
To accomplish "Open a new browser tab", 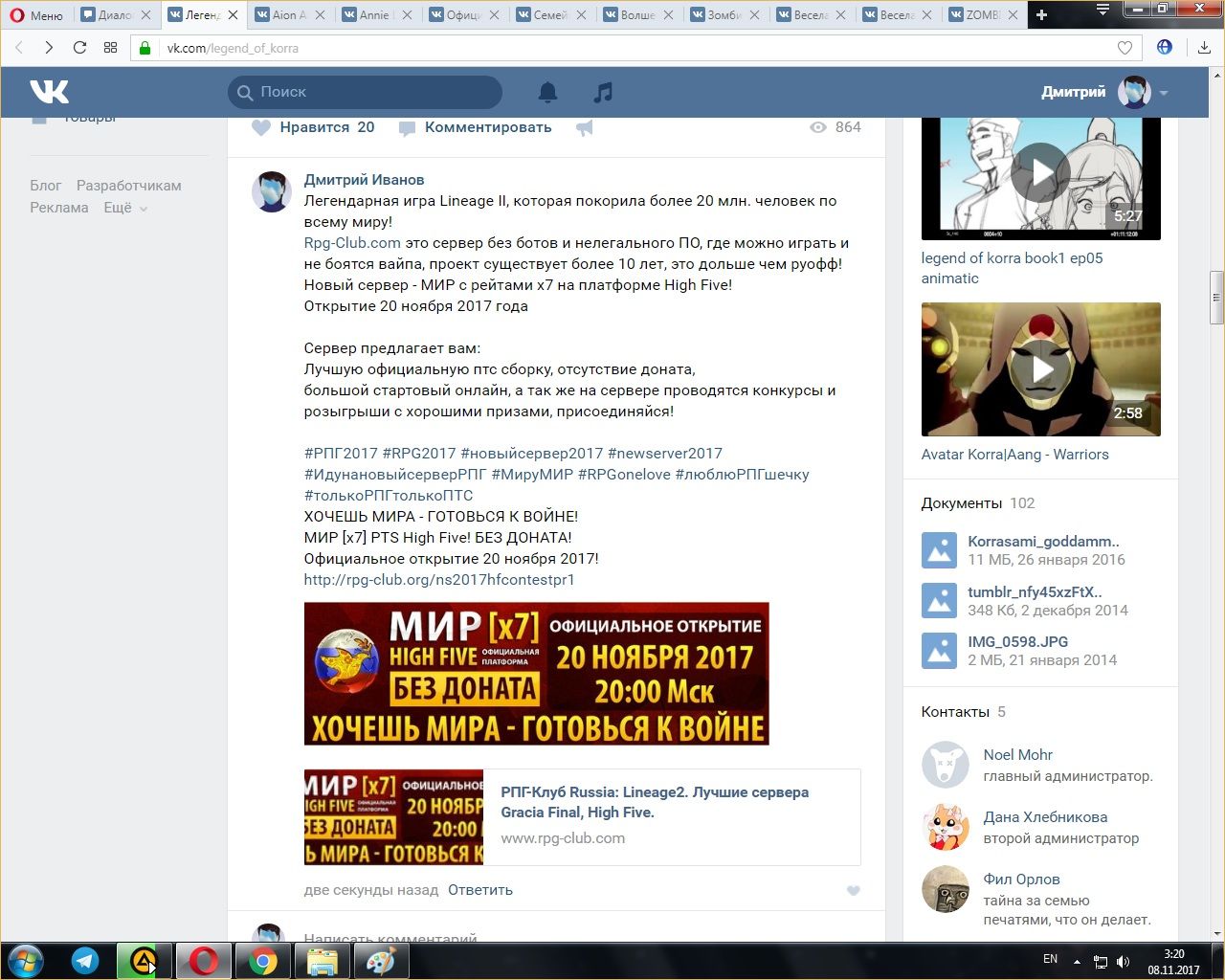I will [1041, 15].
